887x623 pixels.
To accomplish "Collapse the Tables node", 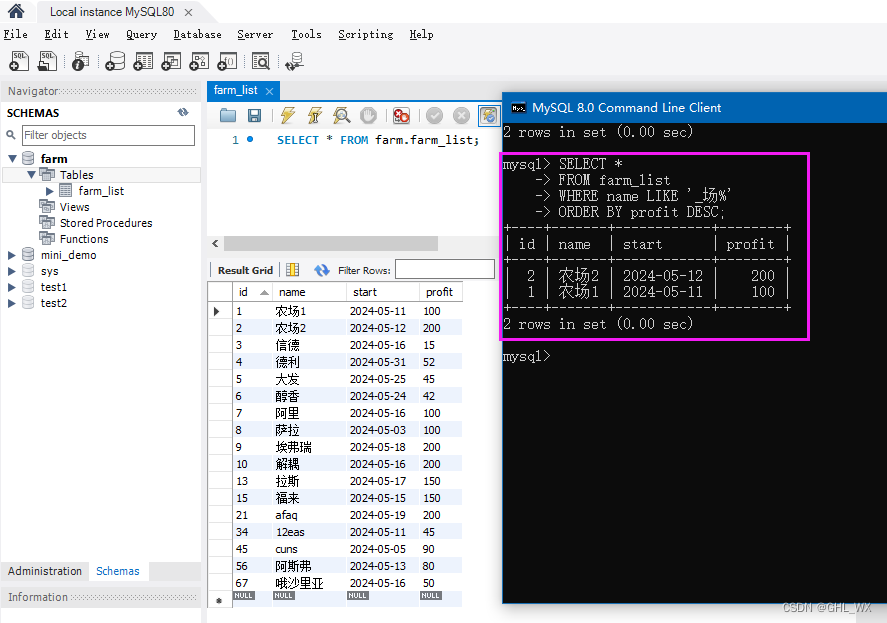I will 32,175.
